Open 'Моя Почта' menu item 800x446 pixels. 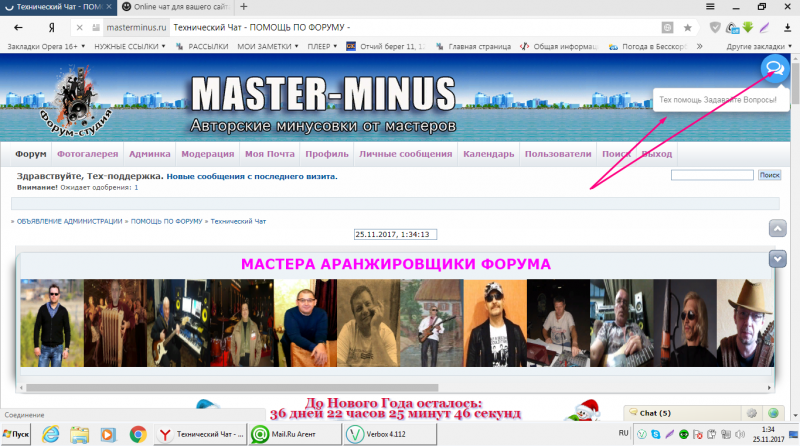tap(269, 154)
